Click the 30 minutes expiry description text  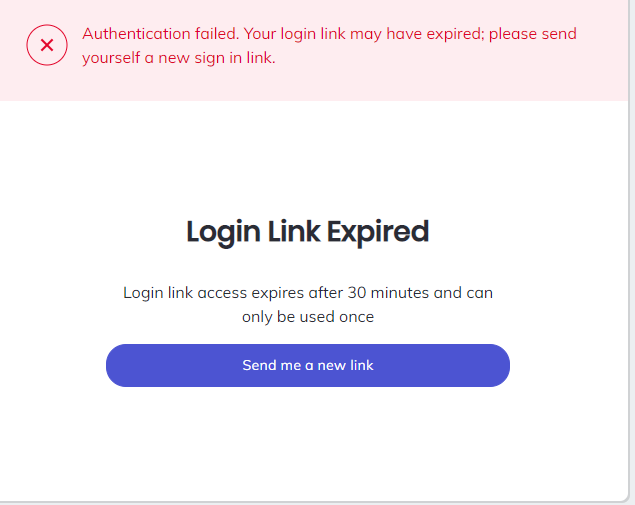(307, 293)
